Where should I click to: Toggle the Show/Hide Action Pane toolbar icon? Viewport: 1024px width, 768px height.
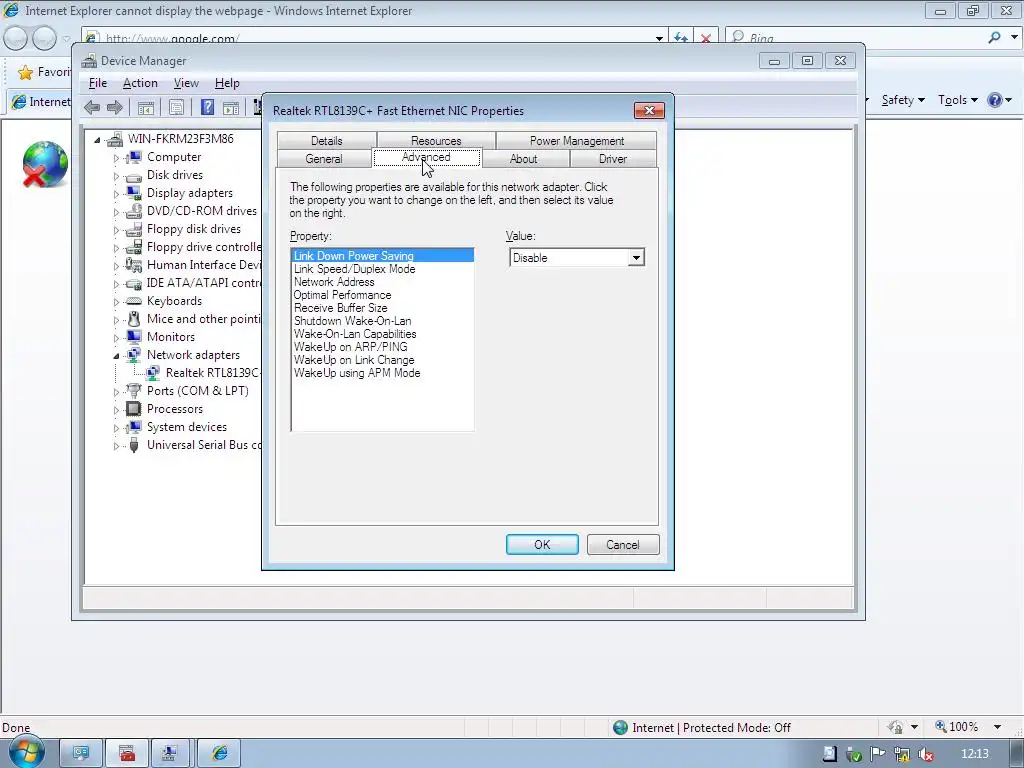231,108
